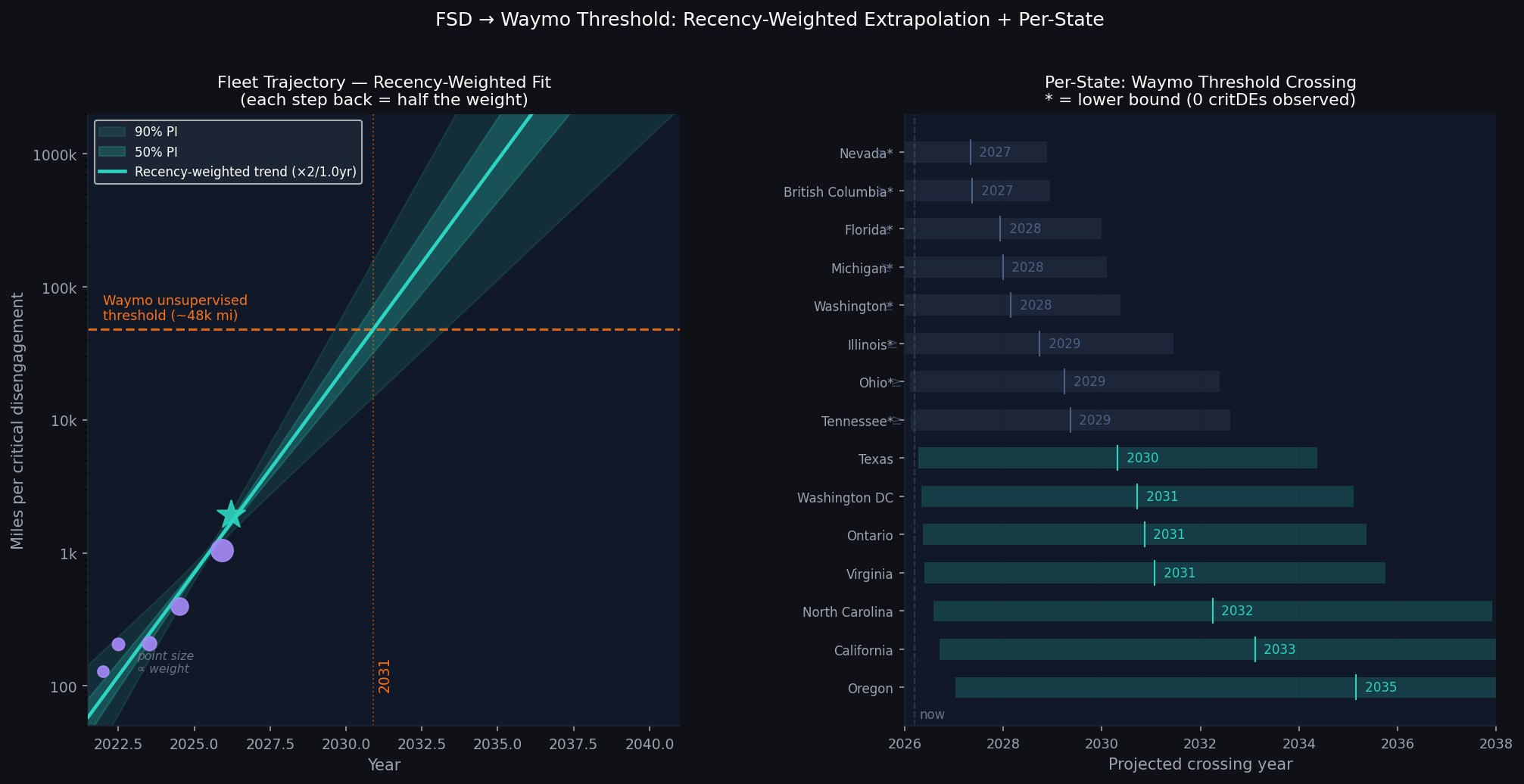Click the main FSD → Waymo Threshold heading

pos(769,20)
